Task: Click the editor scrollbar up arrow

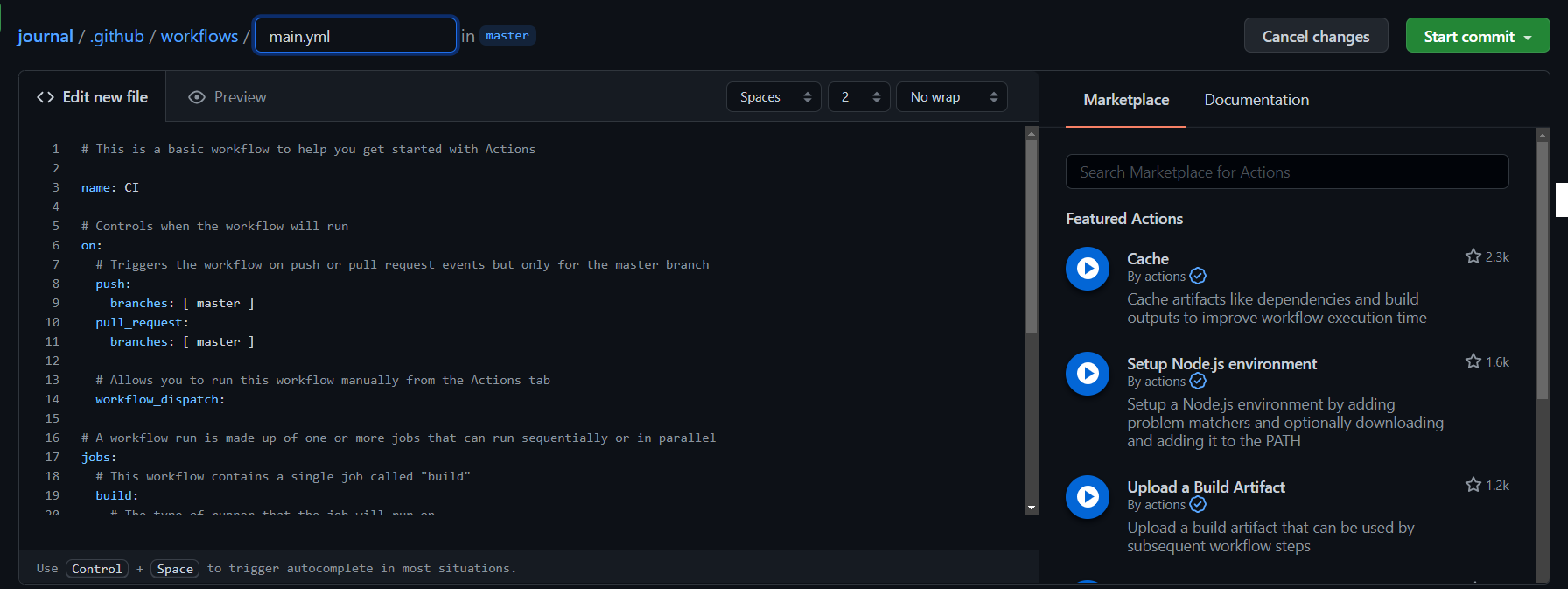Action: click(1032, 134)
